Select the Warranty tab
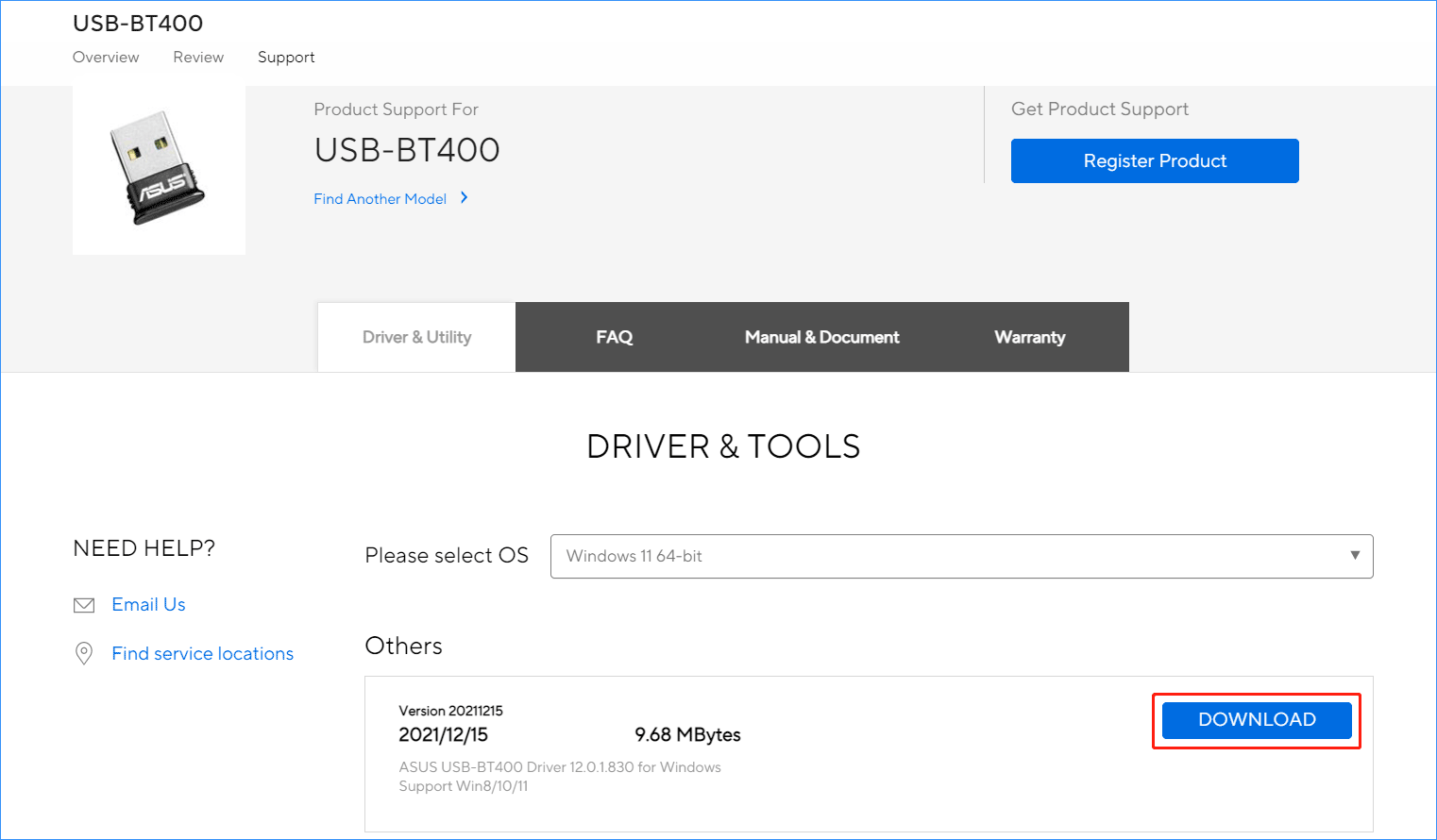1437x840 pixels. [x=1029, y=337]
